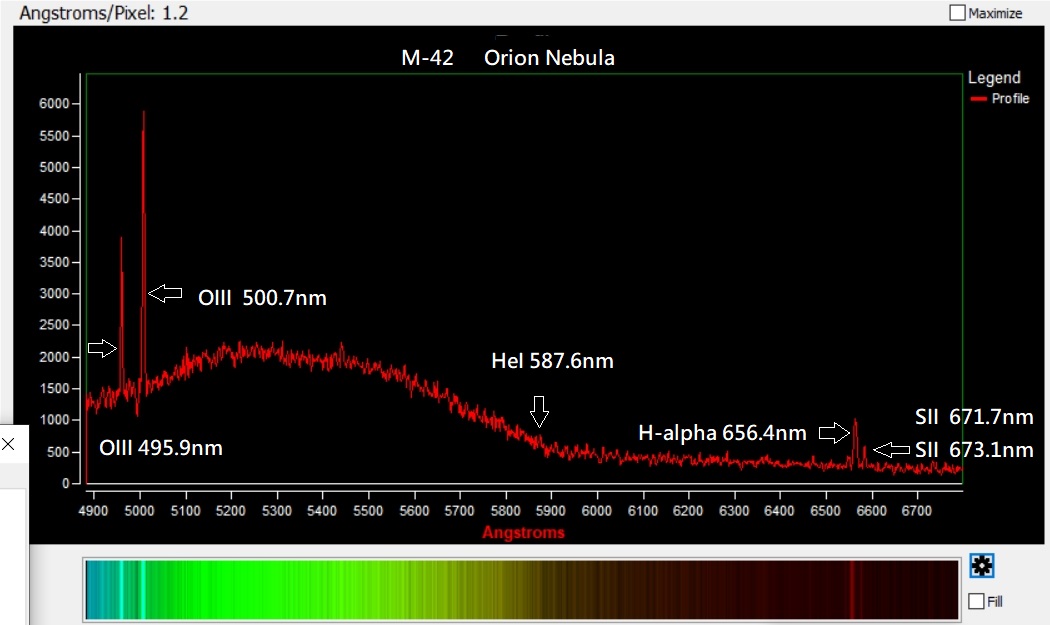Viewport: 1050px width, 625px height.
Task: Click the HeI 587.6nm annotation text
Action: pos(552,361)
